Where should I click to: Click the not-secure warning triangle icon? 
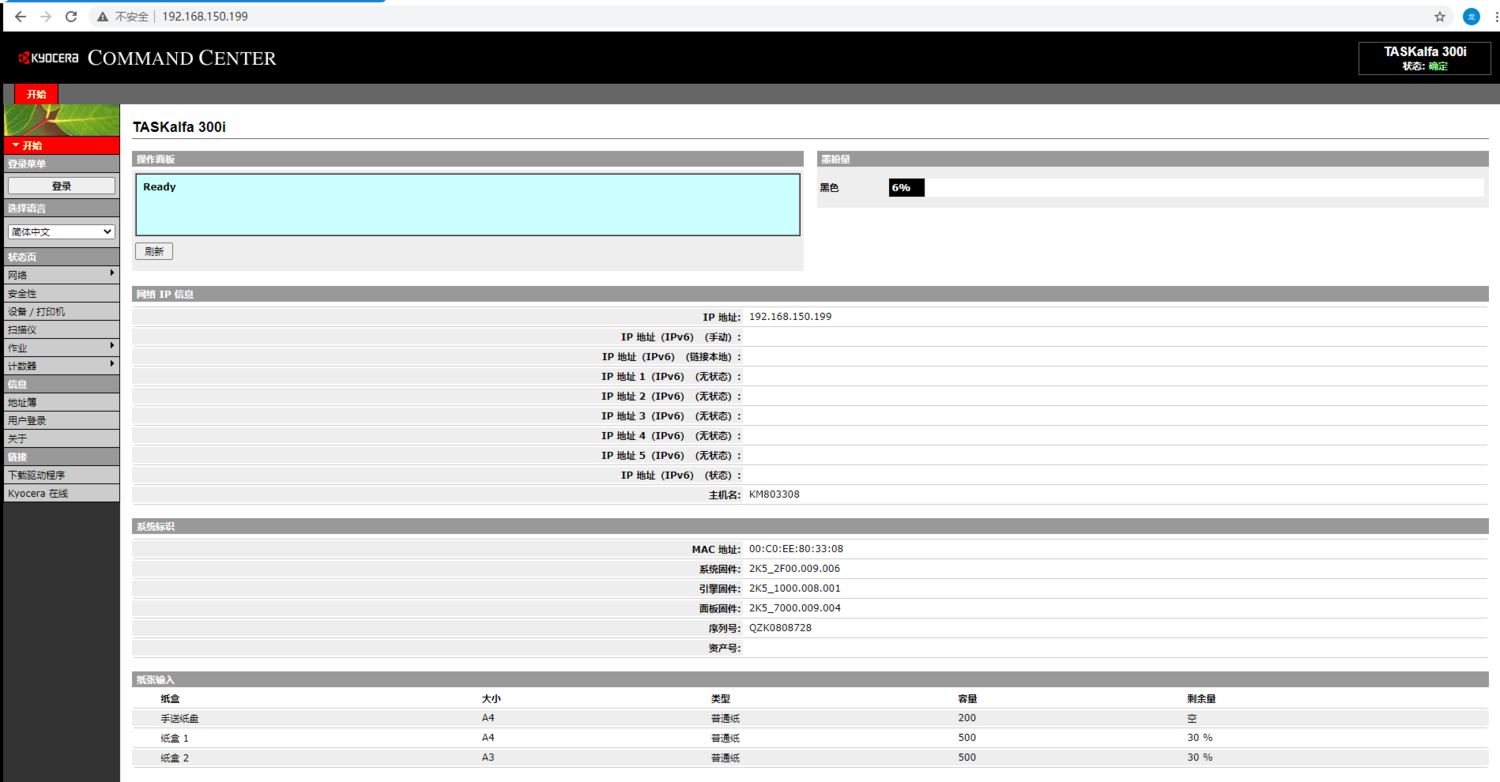(102, 17)
